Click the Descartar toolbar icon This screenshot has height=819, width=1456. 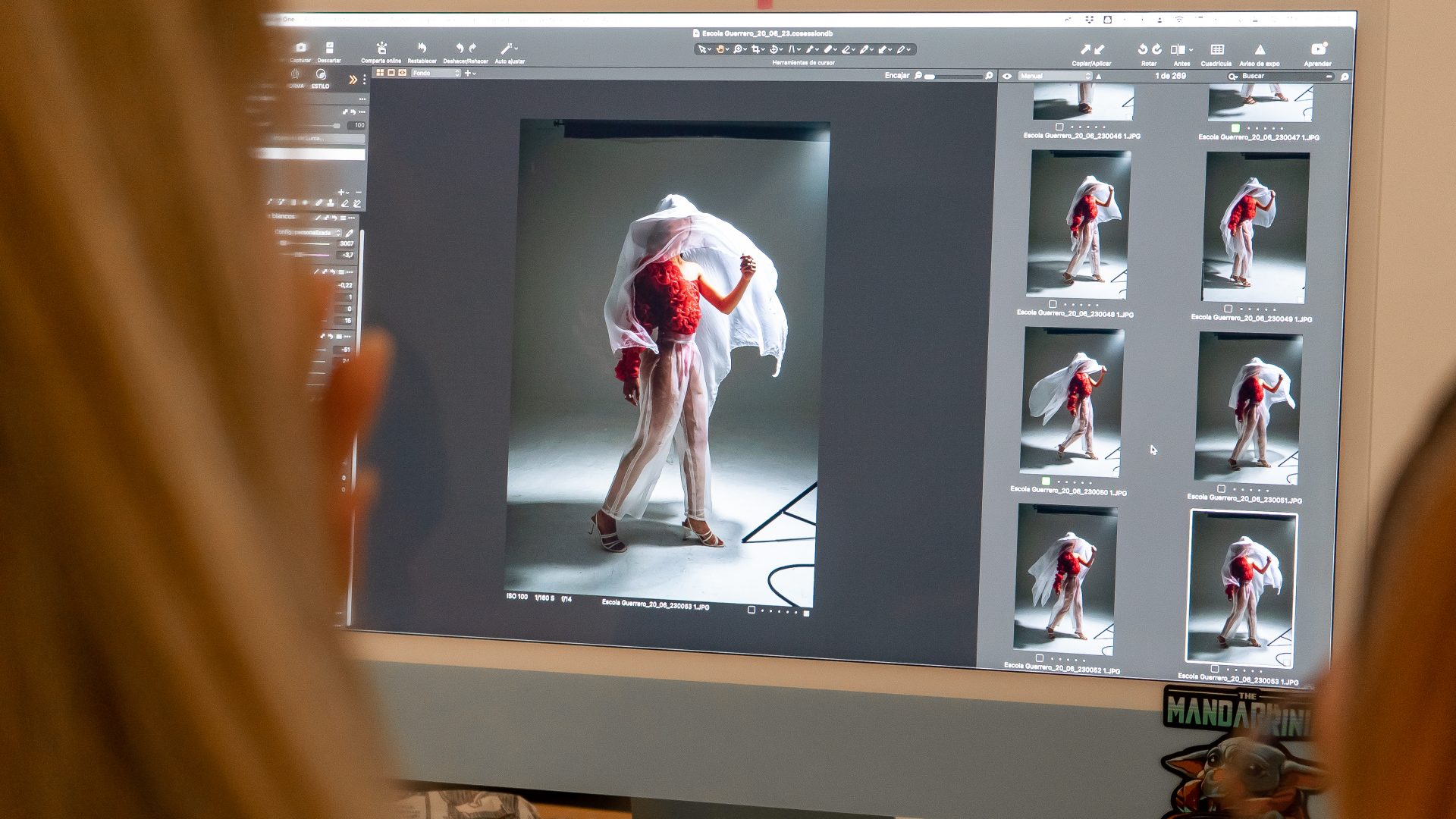coord(329,48)
